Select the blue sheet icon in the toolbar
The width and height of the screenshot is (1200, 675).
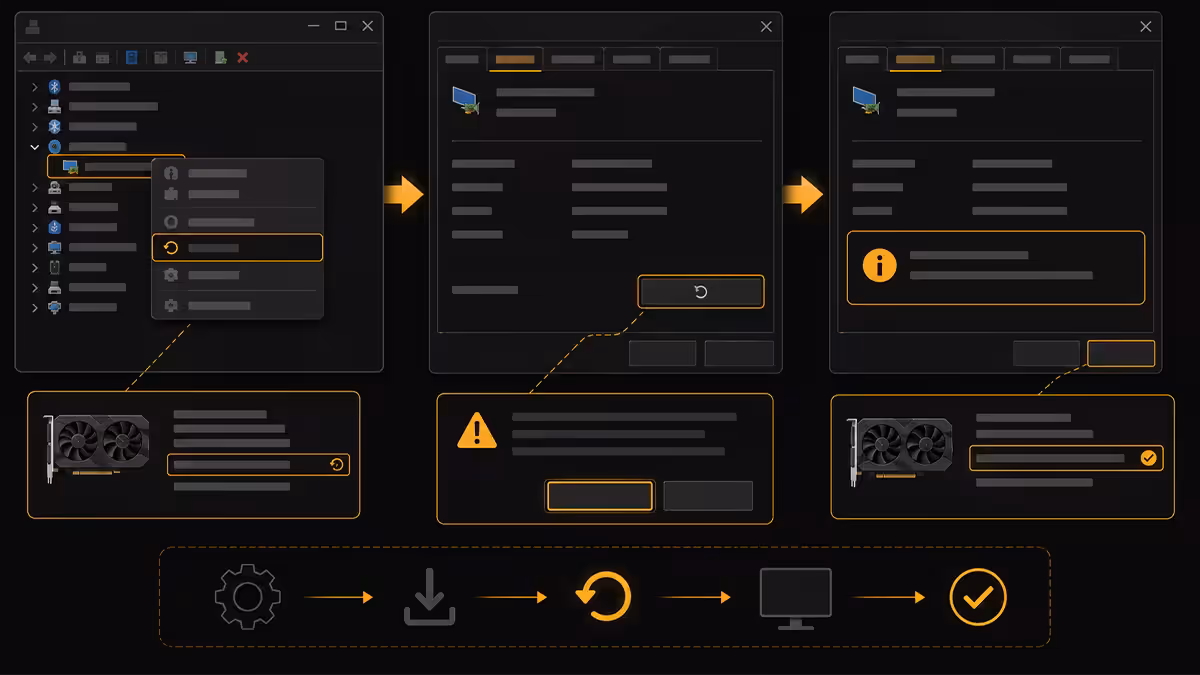coord(132,57)
